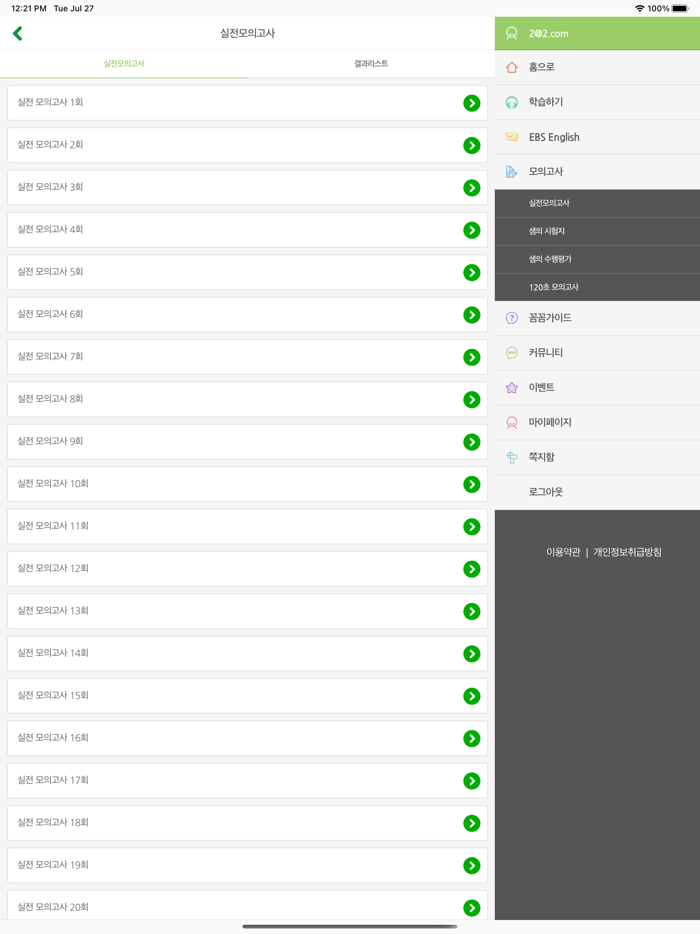Open the 커뮤니티 menu item
The image size is (700, 934).
click(x=597, y=353)
